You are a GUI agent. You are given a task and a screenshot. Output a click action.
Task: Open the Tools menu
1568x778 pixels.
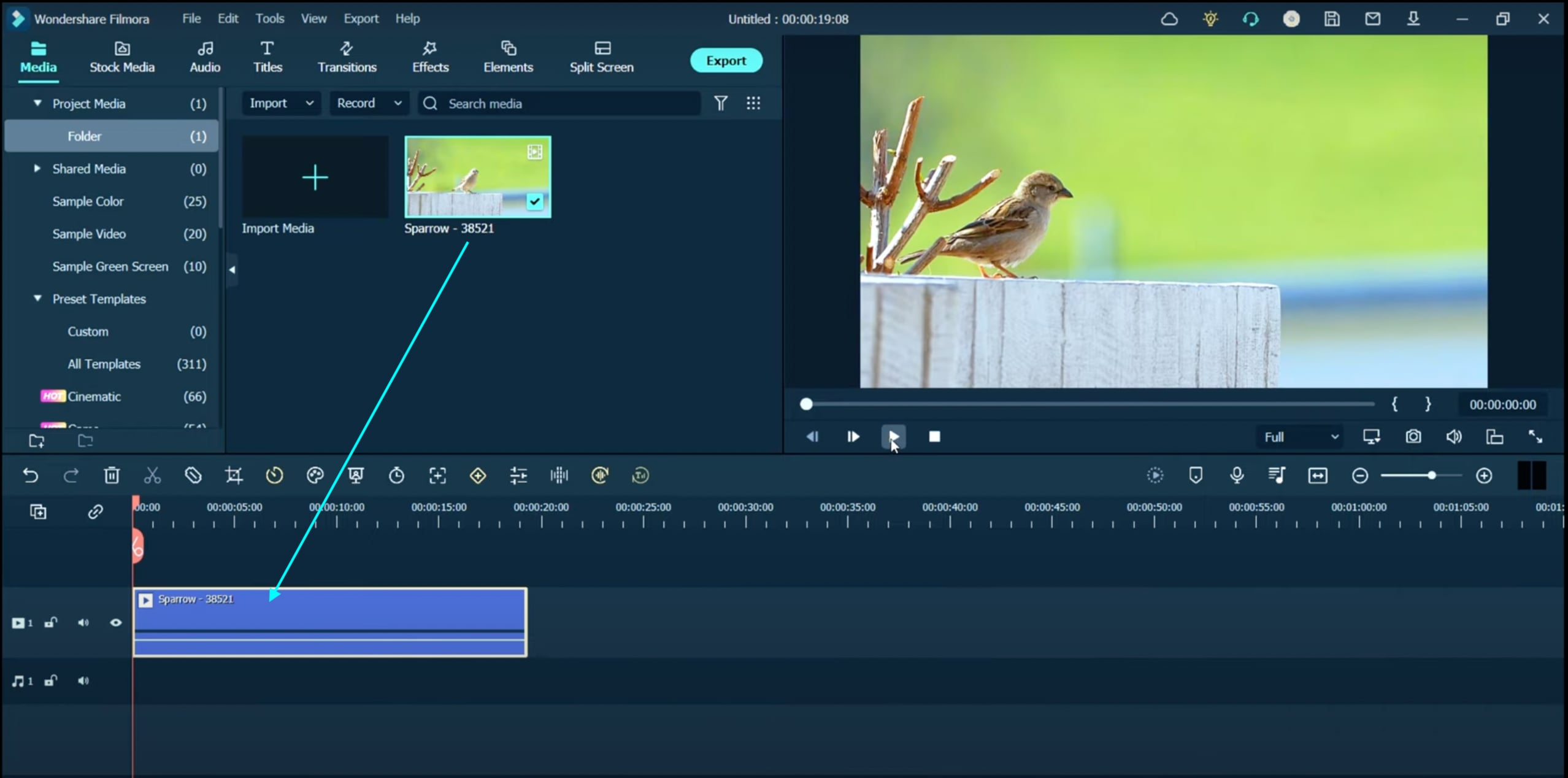pos(269,18)
